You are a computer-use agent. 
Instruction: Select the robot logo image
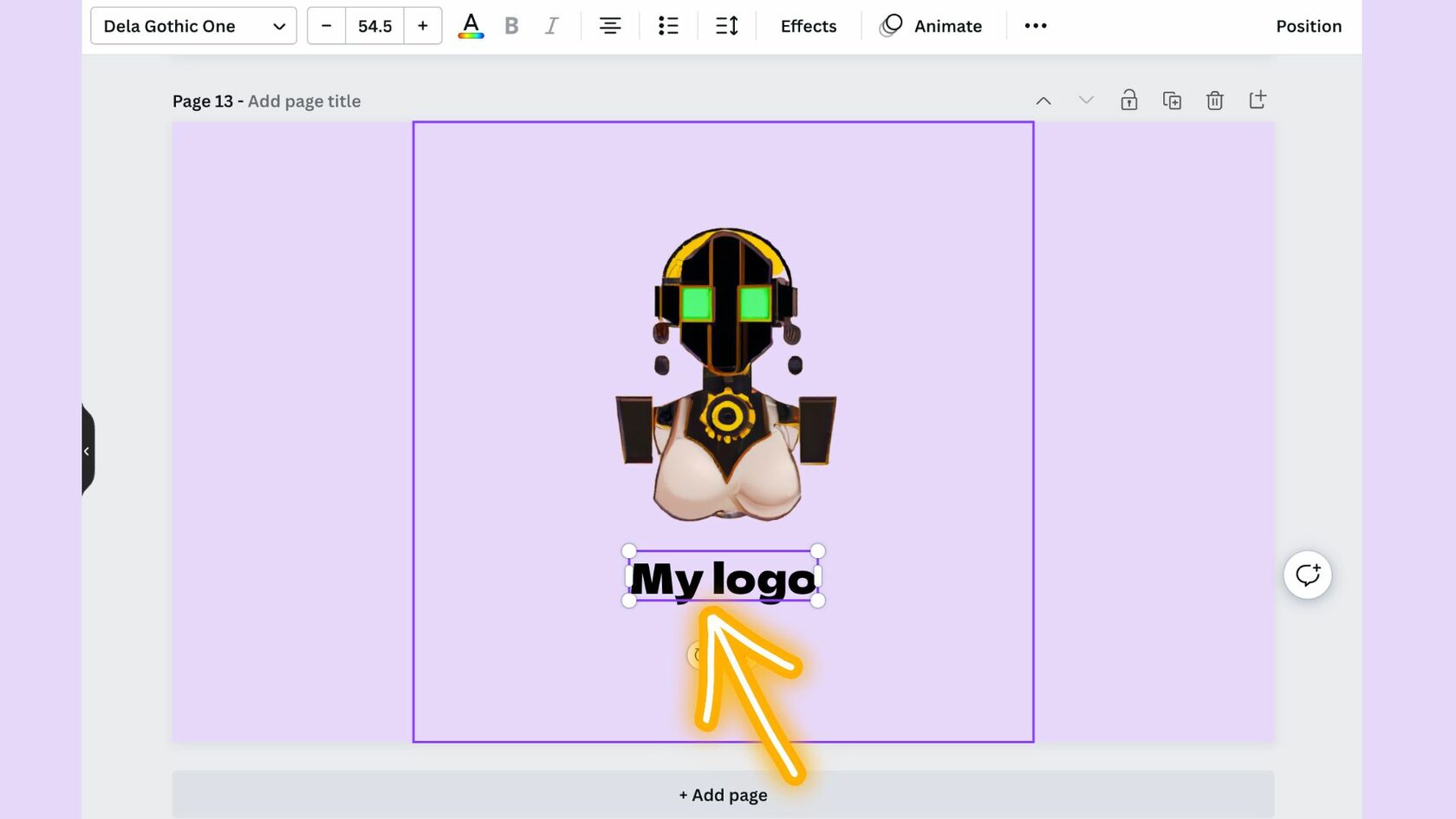point(726,374)
